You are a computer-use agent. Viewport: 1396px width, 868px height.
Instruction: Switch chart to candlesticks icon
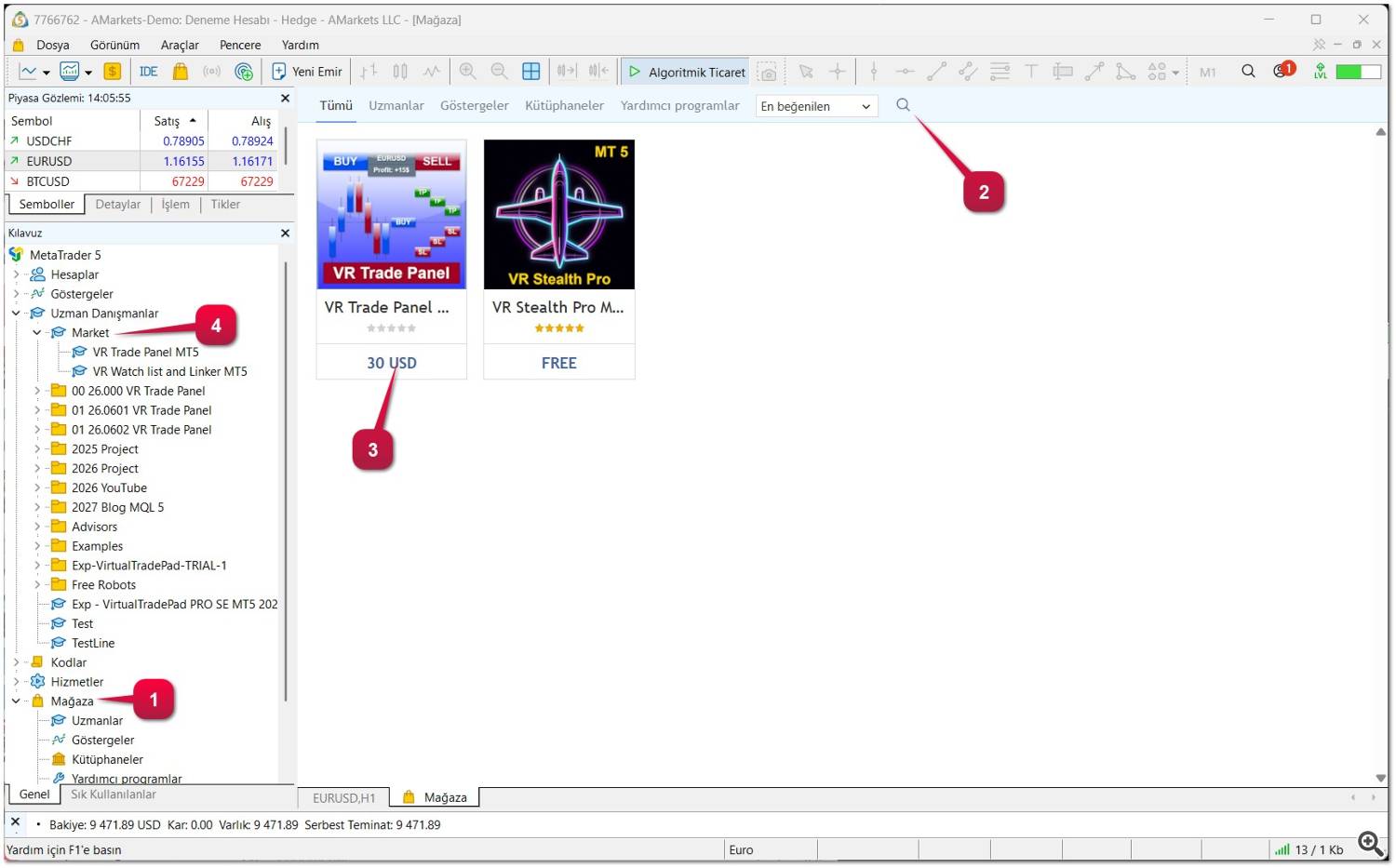pyautogui.click(x=400, y=72)
